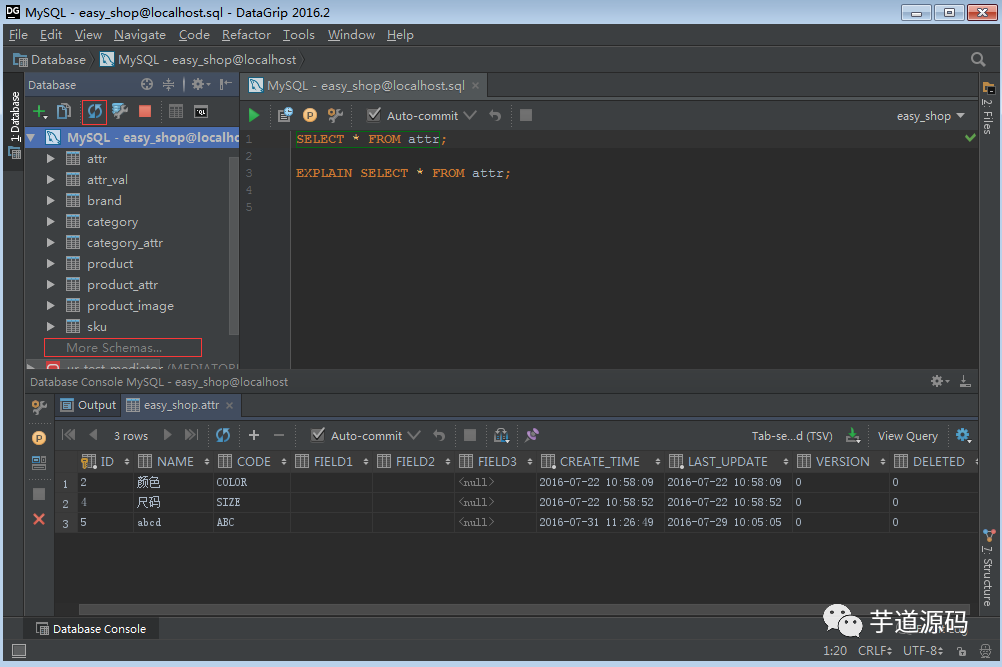Sort results by CREATE_TIME column header

[600, 461]
